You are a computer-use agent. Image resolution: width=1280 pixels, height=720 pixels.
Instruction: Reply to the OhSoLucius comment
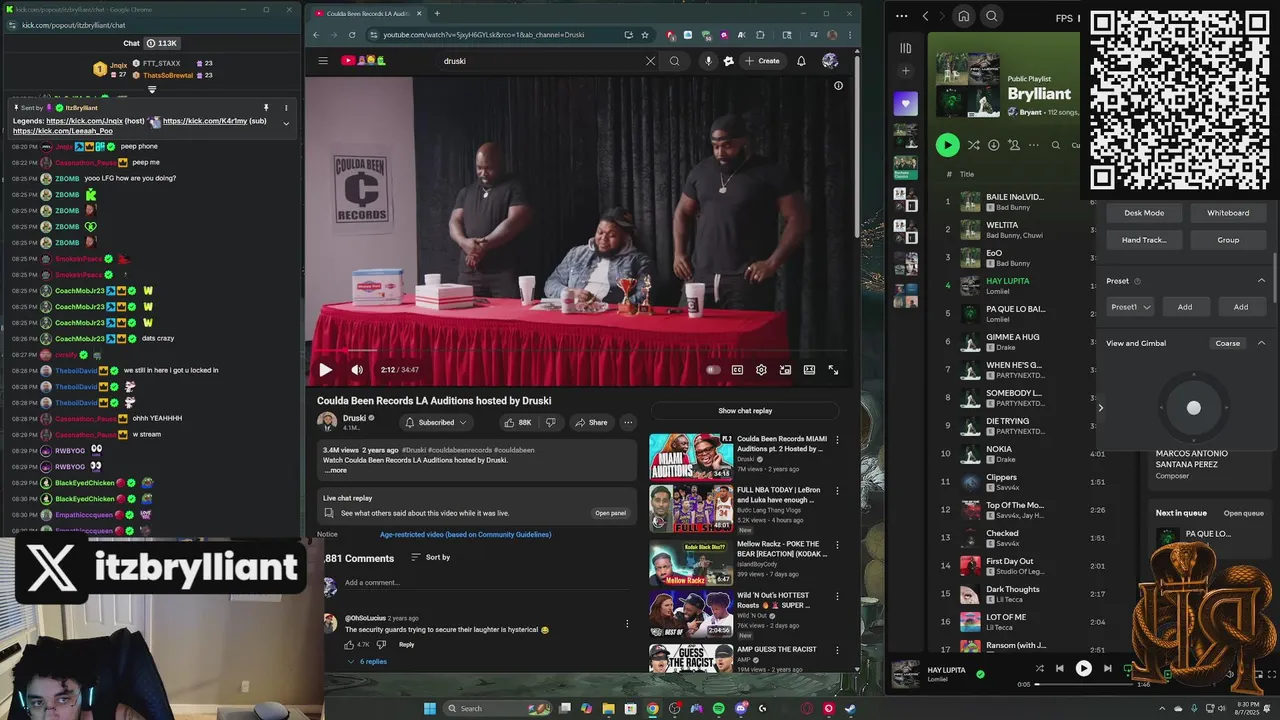(406, 644)
